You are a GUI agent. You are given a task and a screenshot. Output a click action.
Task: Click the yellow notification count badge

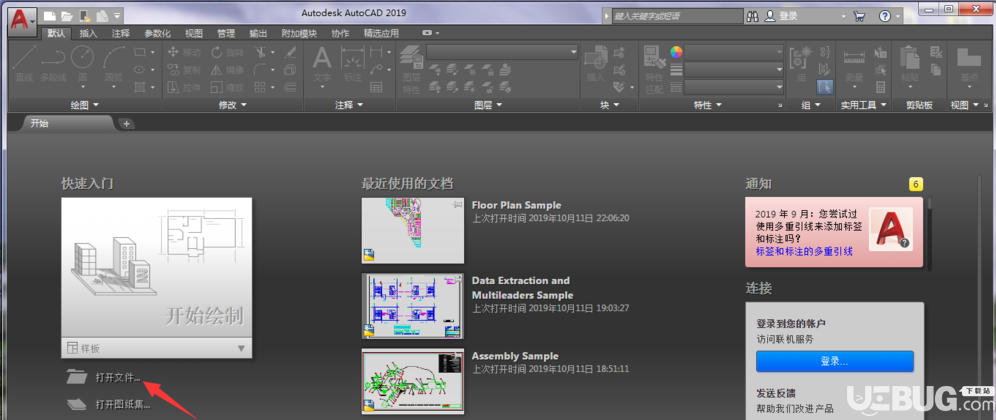click(916, 185)
